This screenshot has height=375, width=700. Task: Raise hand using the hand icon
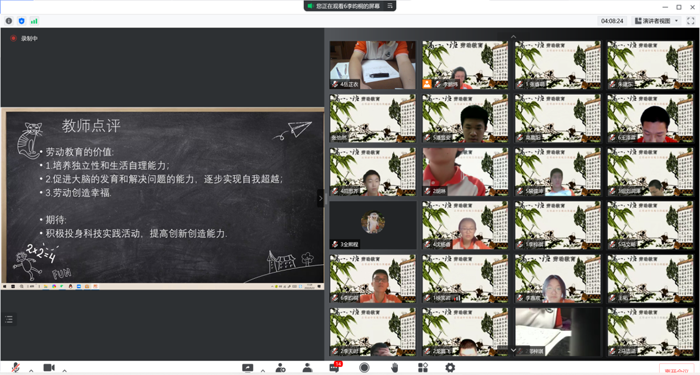pos(395,367)
